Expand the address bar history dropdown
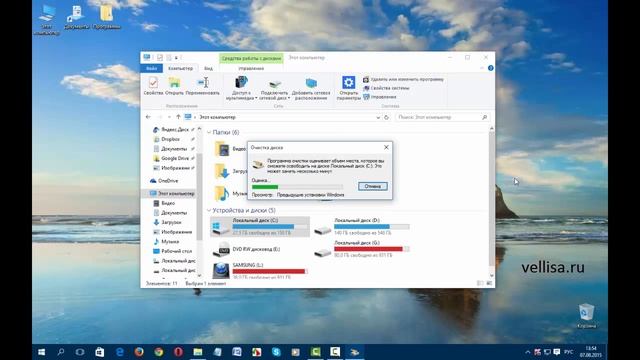 tap(378, 118)
